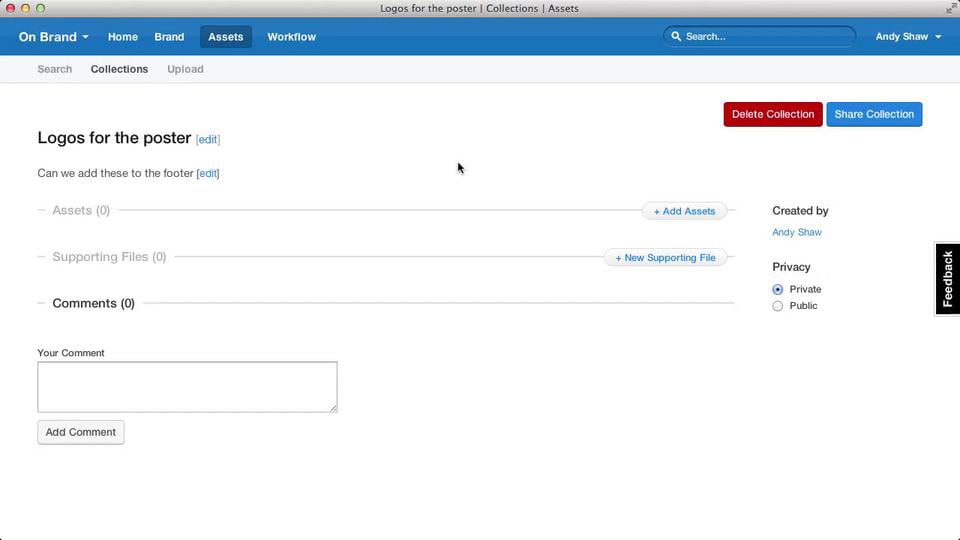This screenshot has width=960, height=540.
Task: Click + New Supporting File
Action: [x=666, y=258]
